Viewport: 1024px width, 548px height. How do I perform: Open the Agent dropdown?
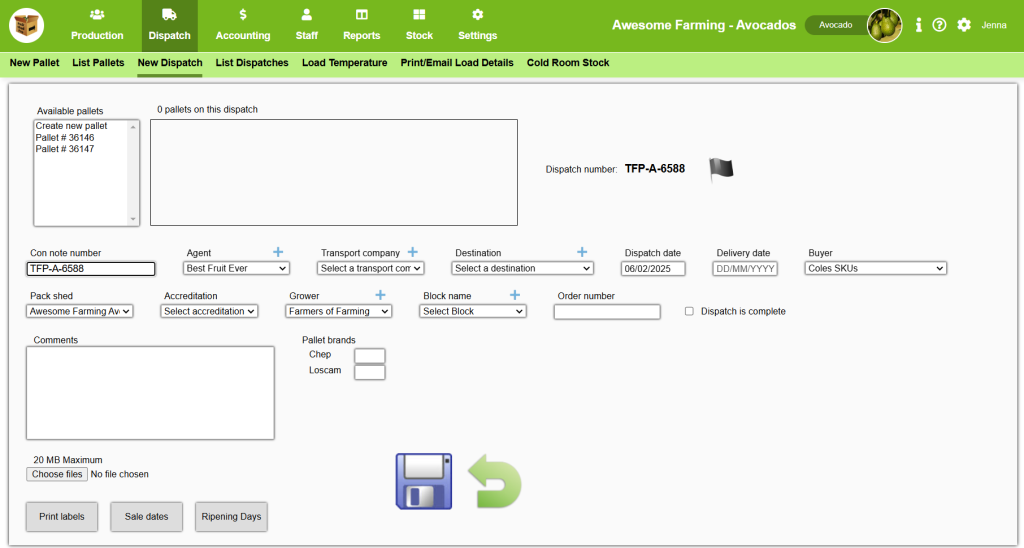[236, 268]
